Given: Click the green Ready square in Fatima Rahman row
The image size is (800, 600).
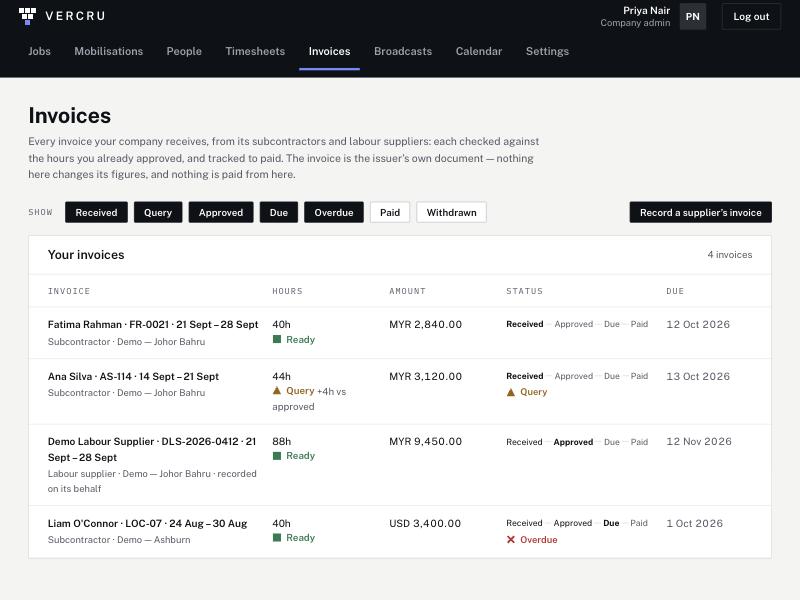Looking at the screenshot, I should [277, 339].
